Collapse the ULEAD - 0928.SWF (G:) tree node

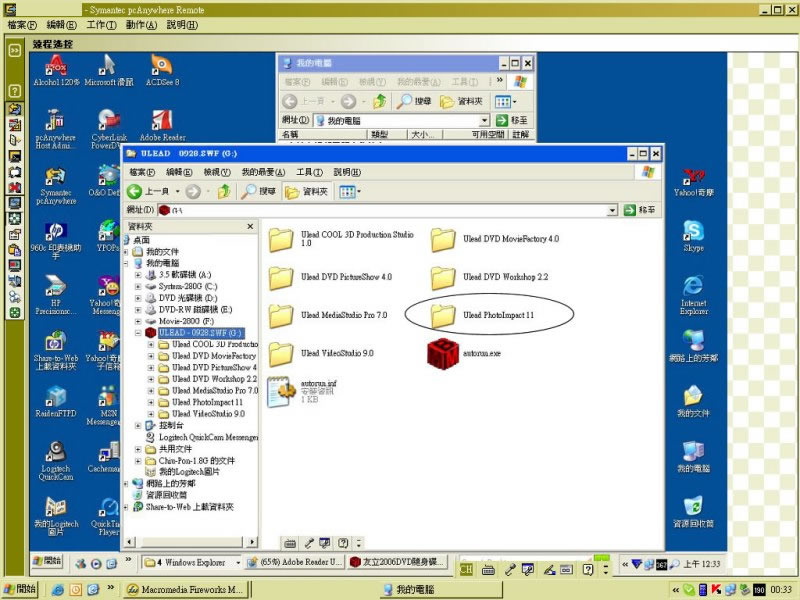138,333
